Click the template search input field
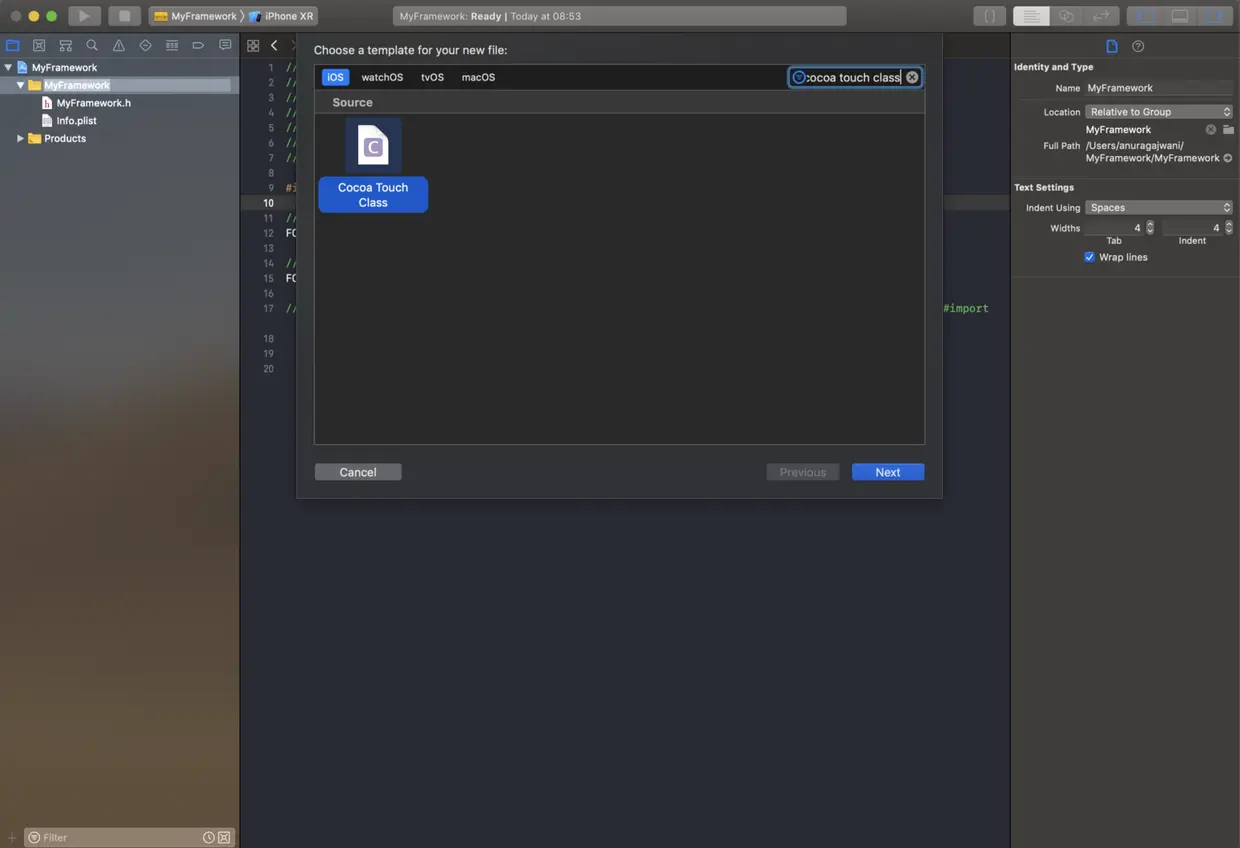 [853, 77]
